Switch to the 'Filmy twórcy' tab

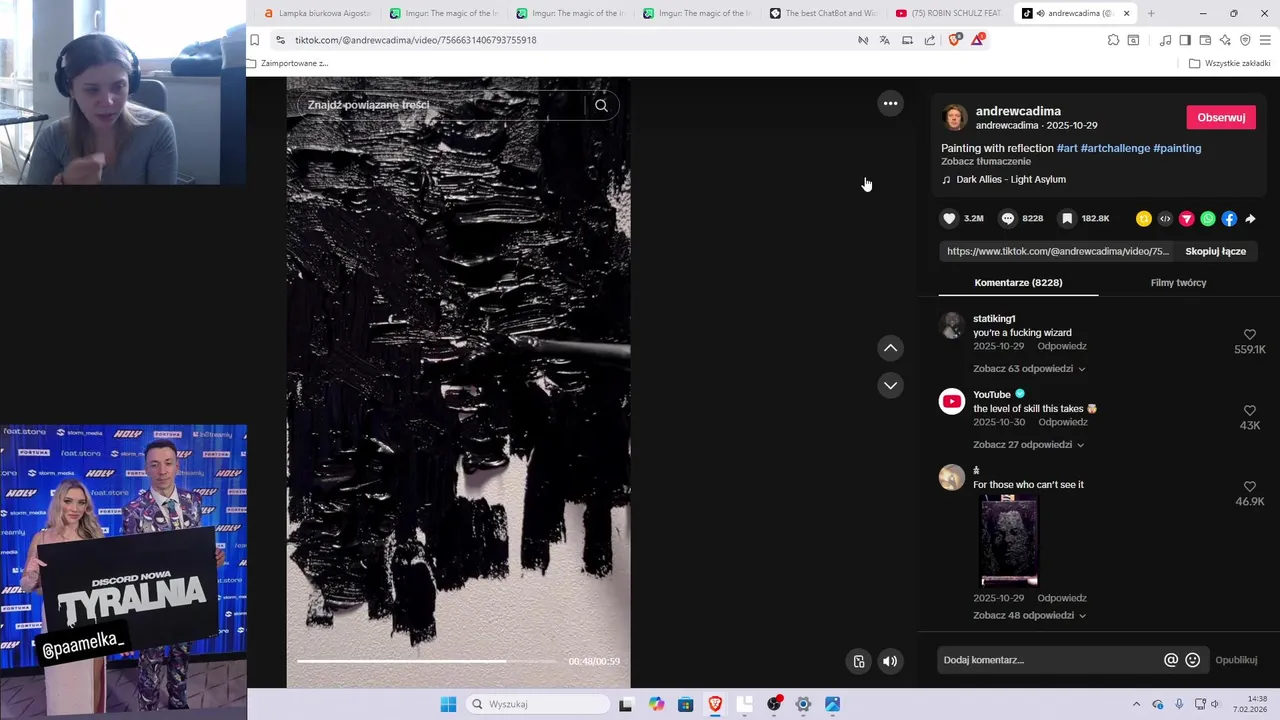point(1178,283)
